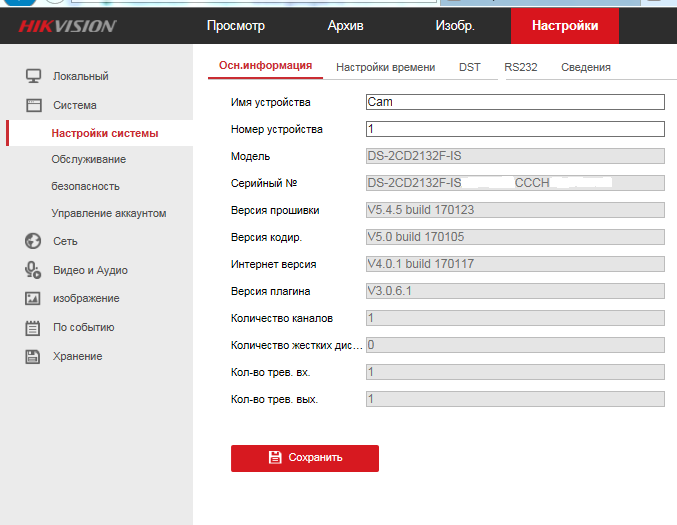Open the Просмотр top menu
This screenshot has width=677, height=525.
tap(236, 26)
